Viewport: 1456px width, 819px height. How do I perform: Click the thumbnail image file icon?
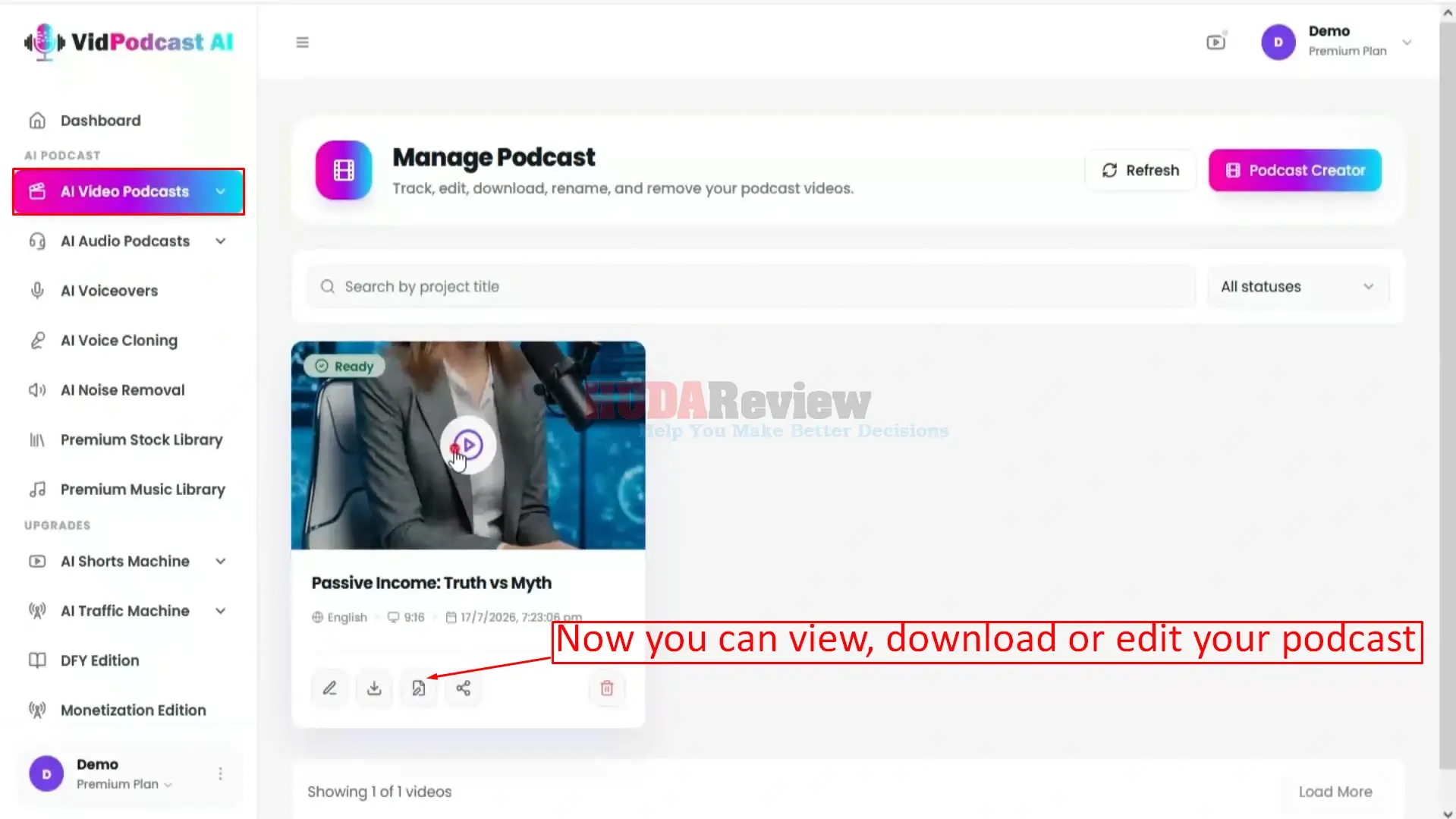419,688
